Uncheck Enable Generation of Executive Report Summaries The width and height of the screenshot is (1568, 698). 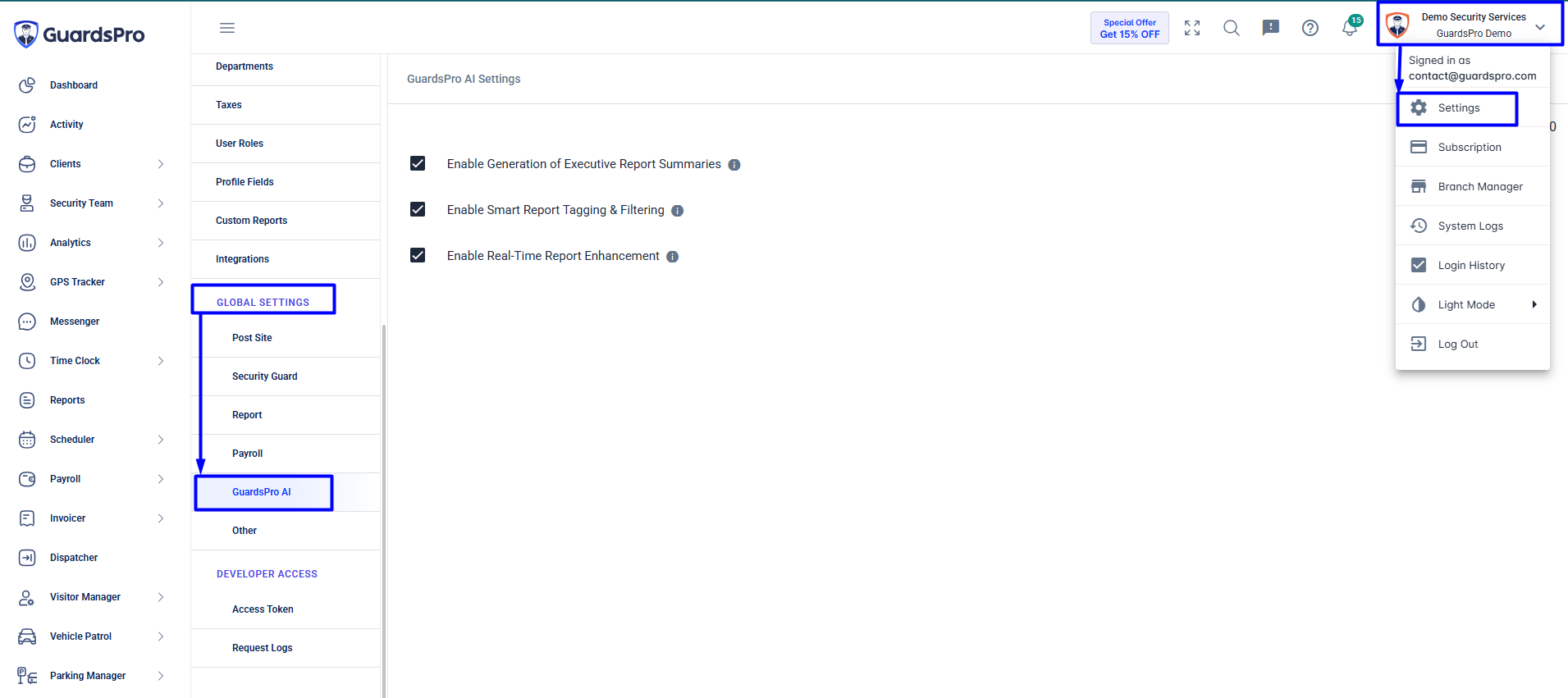coord(418,163)
